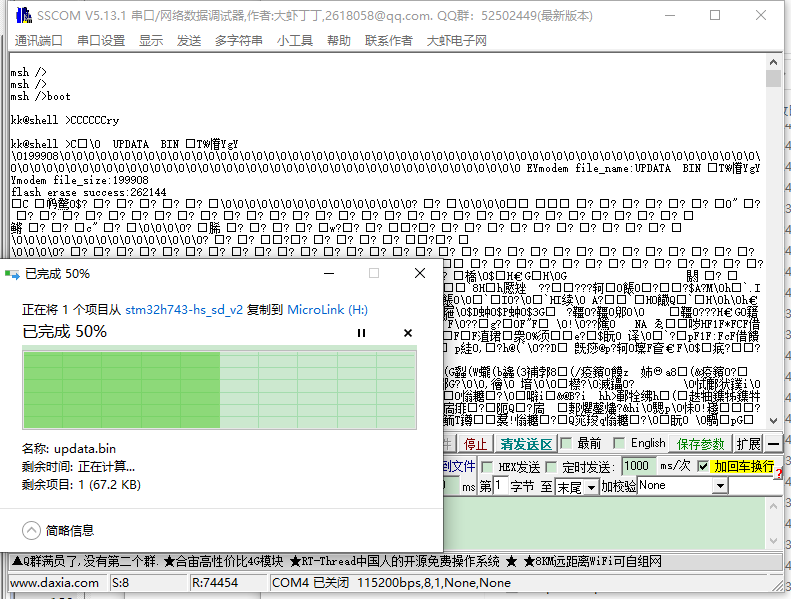Toggle the 定时发送 checkbox

click(551, 467)
